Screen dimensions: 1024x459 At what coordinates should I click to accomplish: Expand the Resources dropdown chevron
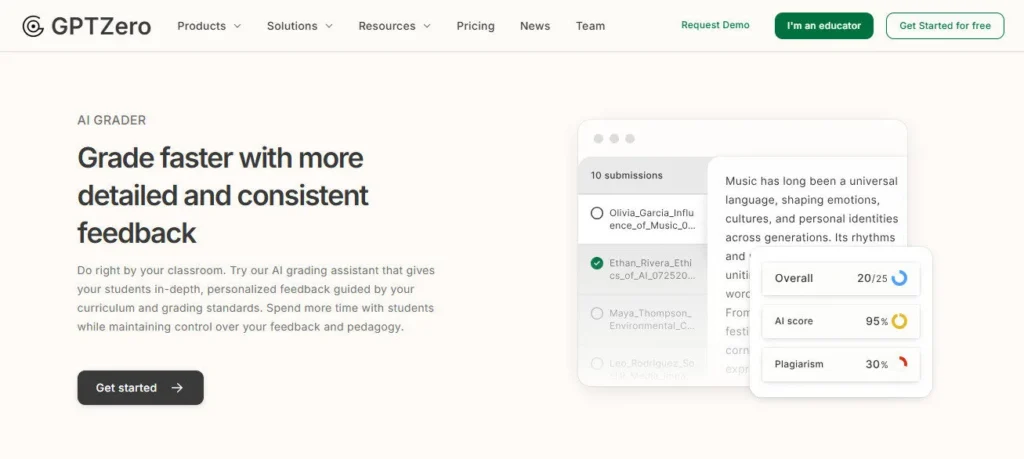(x=426, y=26)
